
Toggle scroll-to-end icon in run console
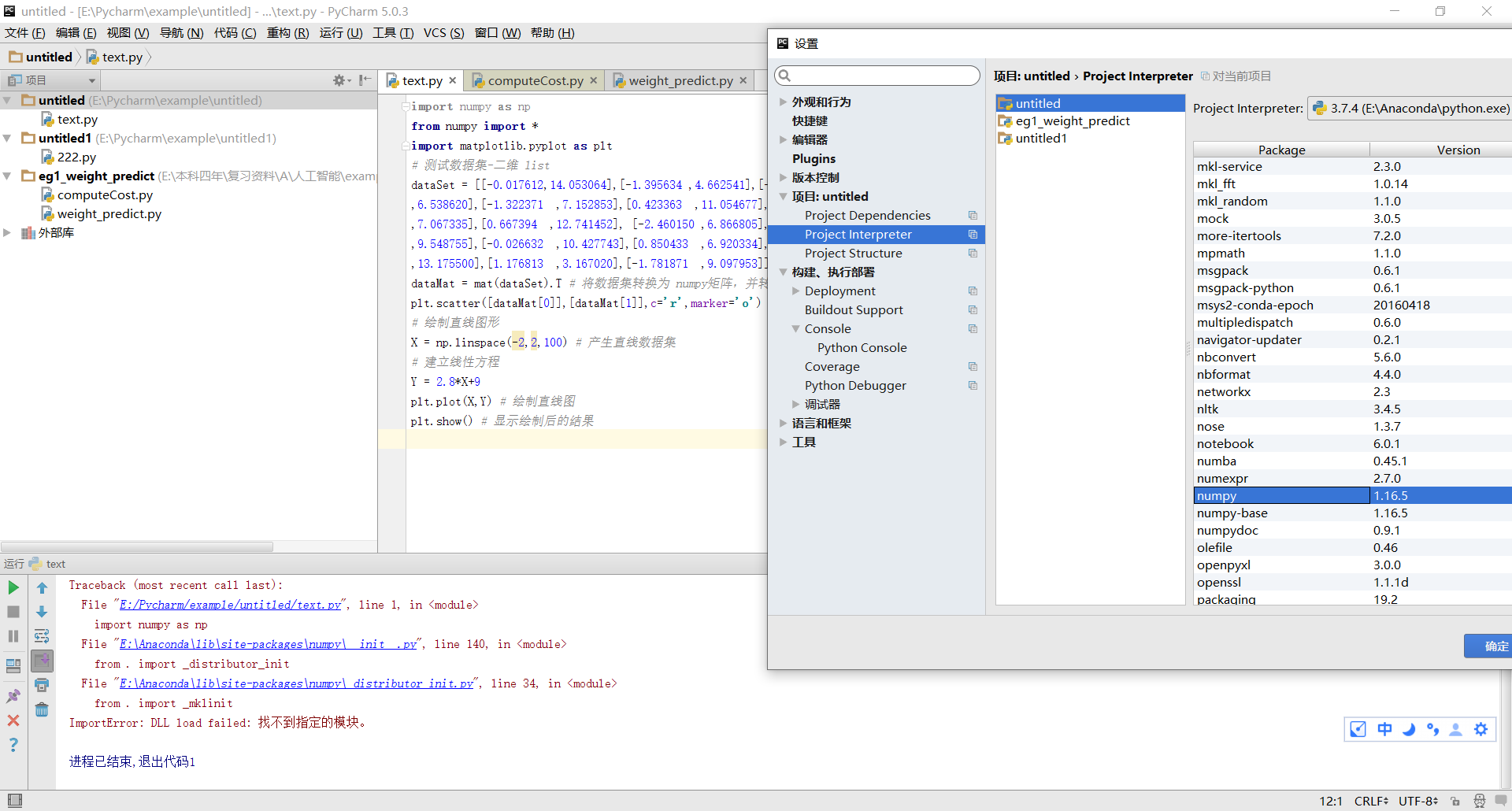pos(42,661)
